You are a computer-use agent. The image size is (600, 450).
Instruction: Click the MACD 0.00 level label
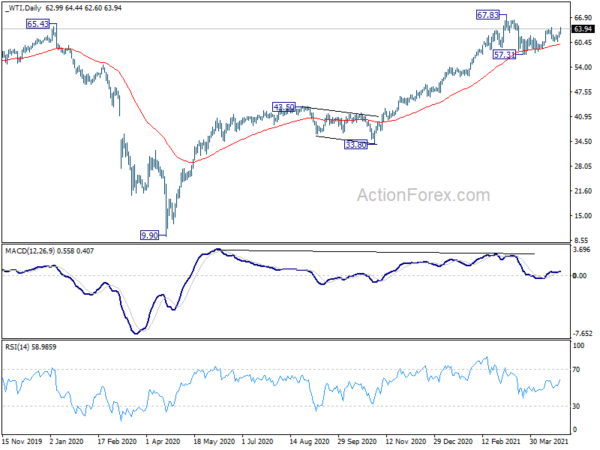coord(580,276)
